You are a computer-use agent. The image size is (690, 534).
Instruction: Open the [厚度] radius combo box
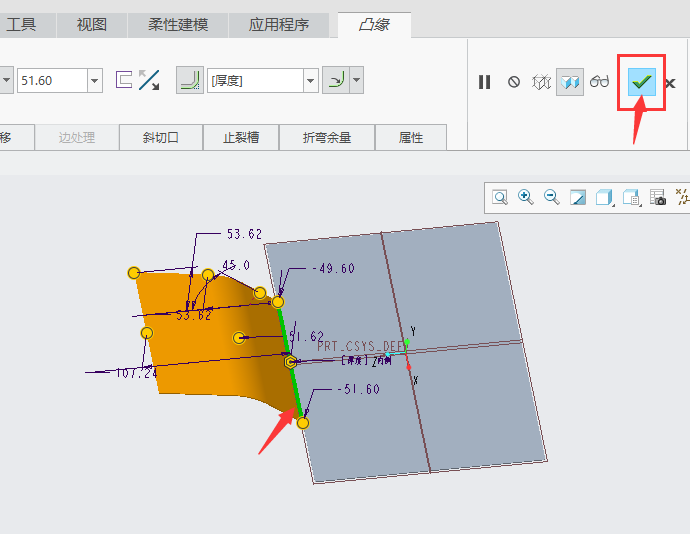255,81
